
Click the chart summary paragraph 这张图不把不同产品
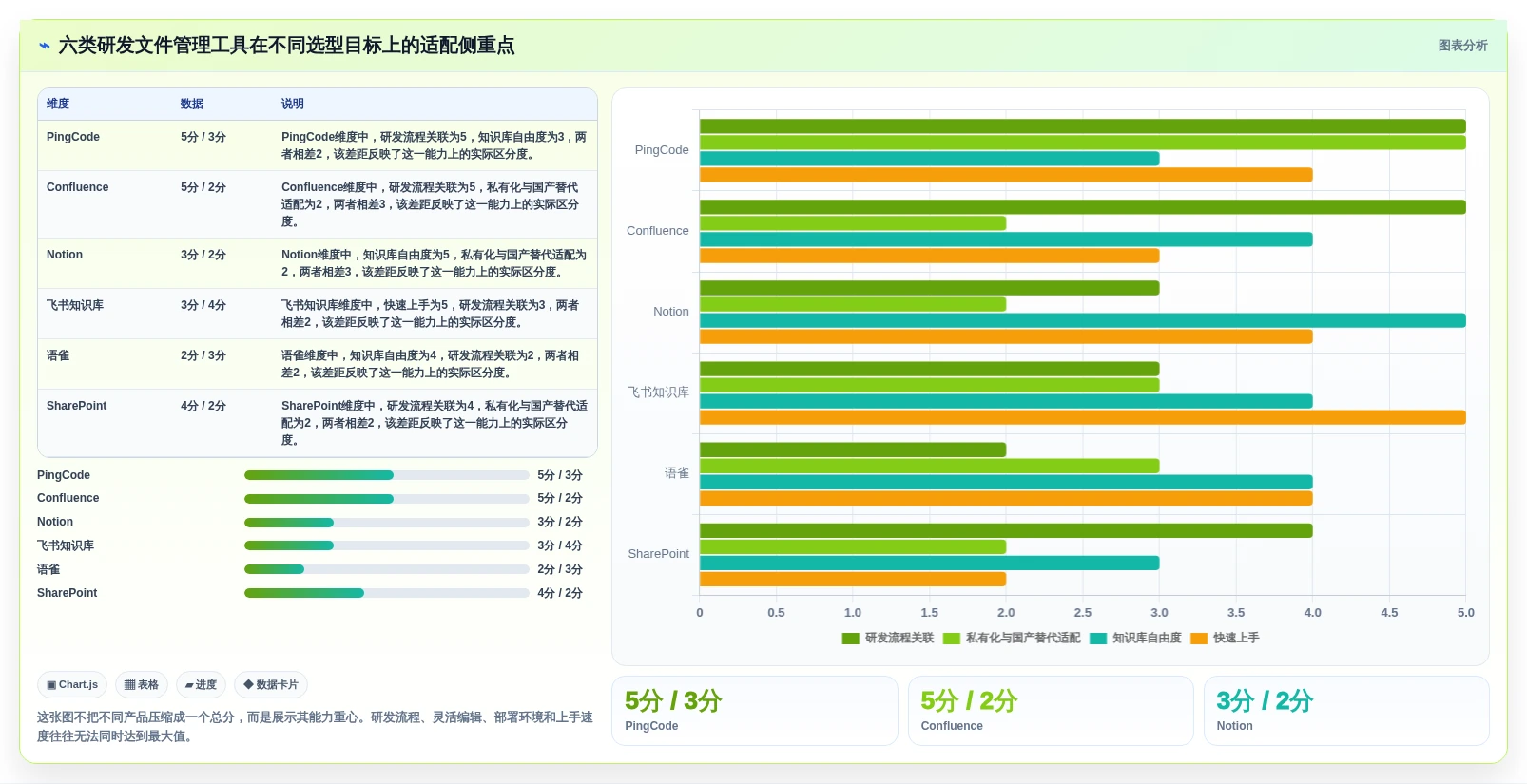pos(315,727)
